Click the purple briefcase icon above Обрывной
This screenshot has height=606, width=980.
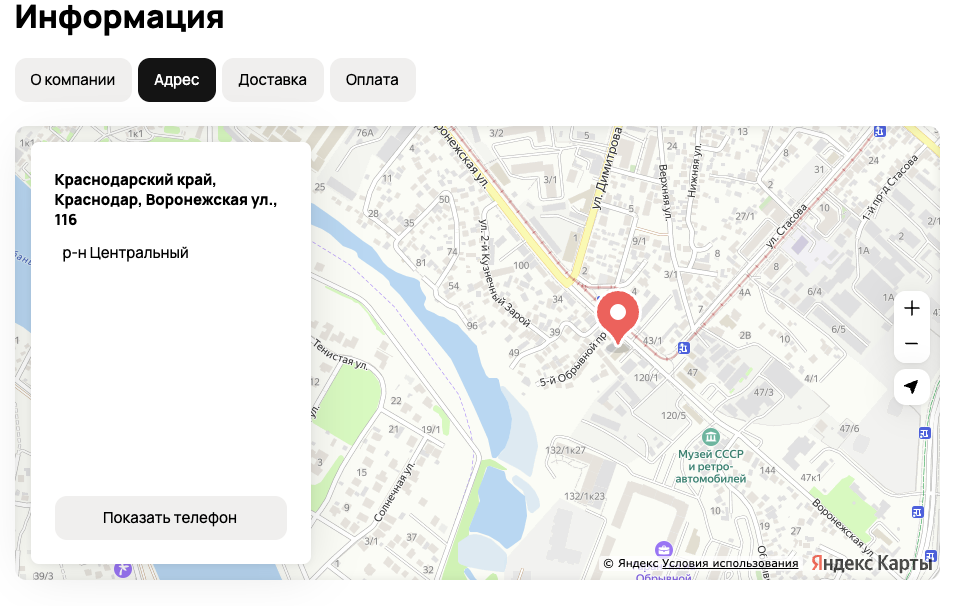[663, 549]
